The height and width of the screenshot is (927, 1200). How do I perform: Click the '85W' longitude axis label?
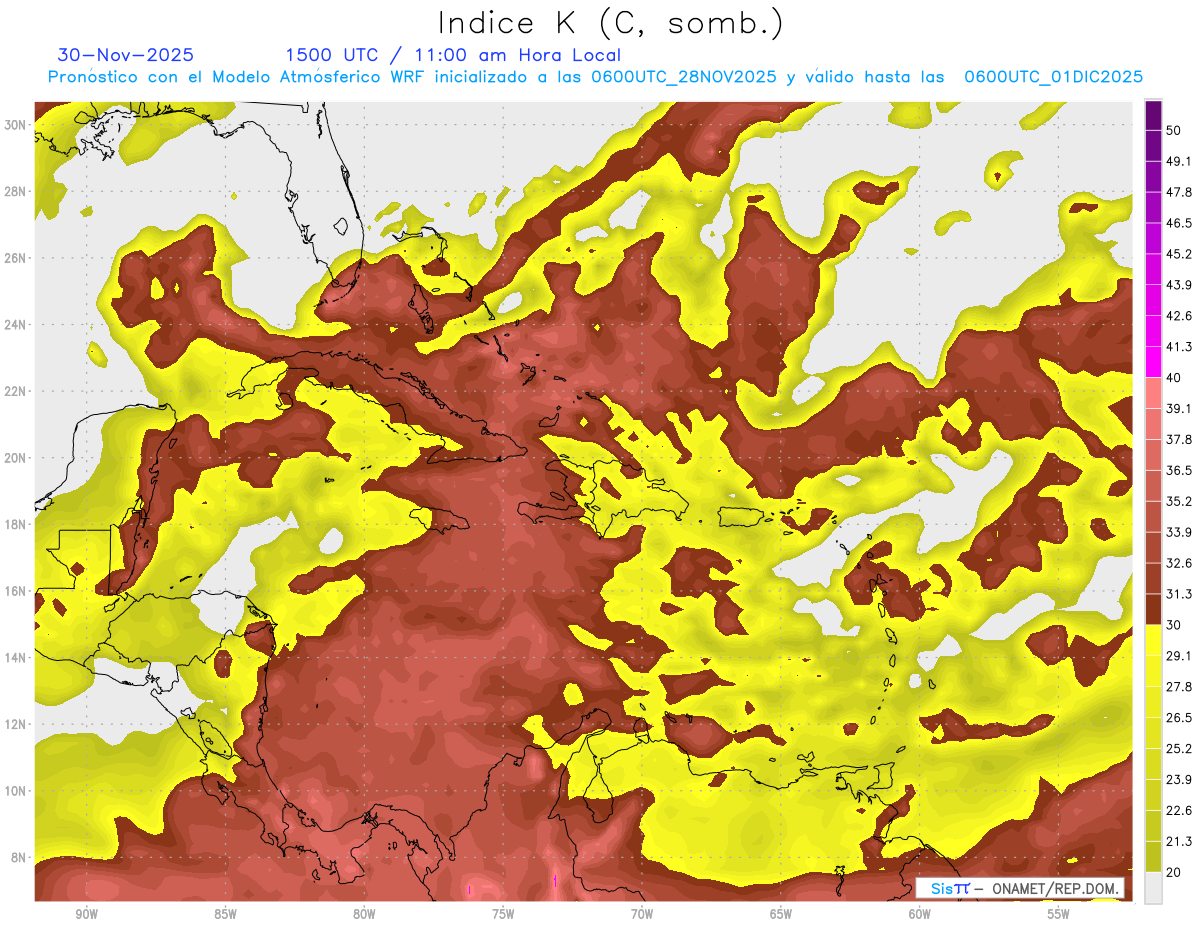(x=225, y=914)
